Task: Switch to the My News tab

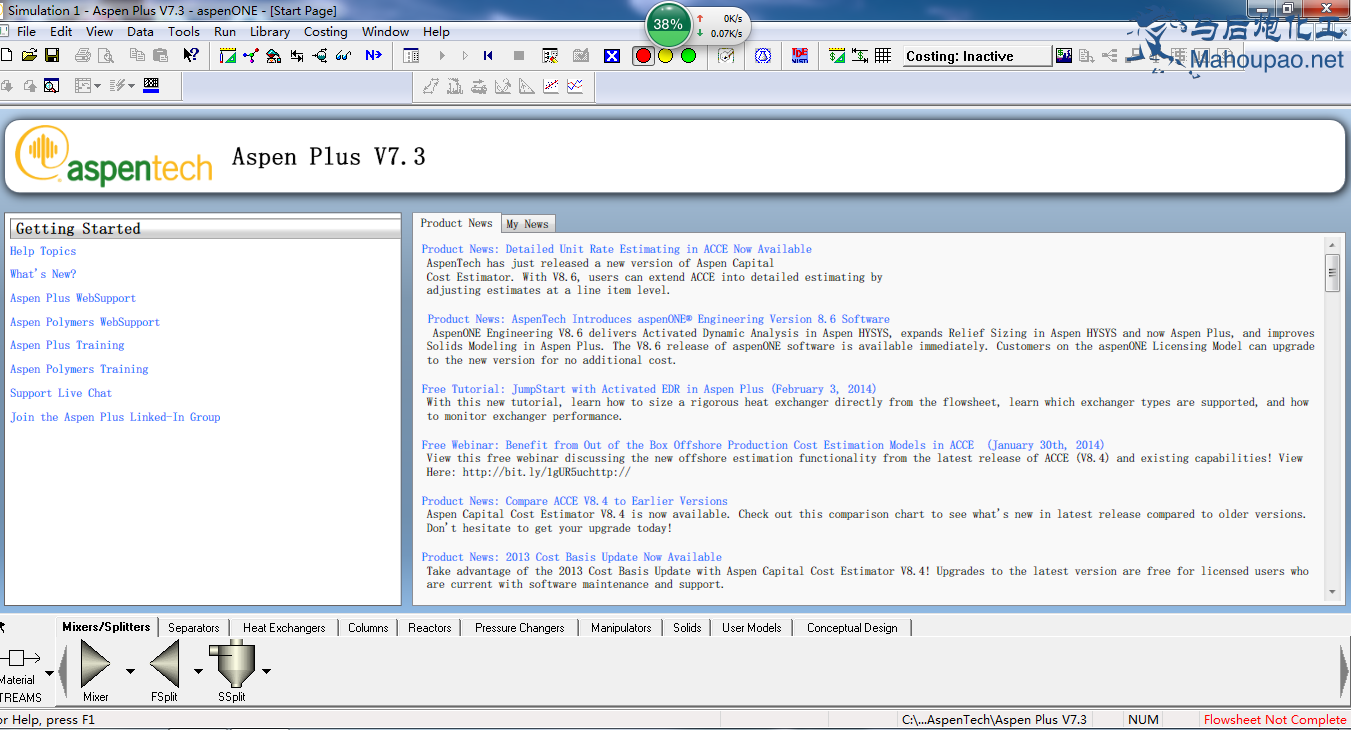Action: 528,224
